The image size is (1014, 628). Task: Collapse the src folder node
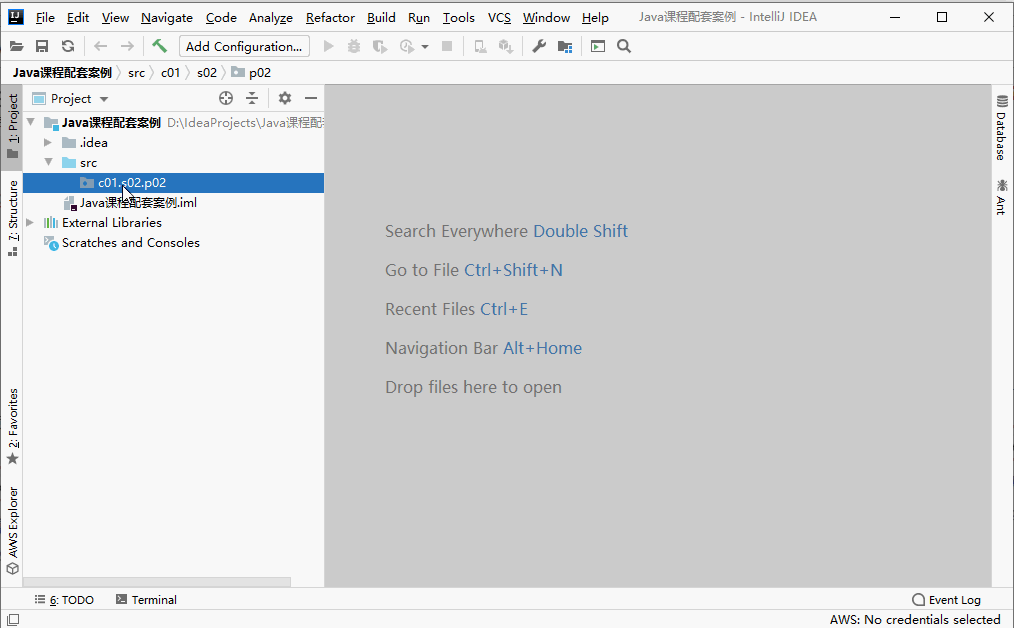coord(49,162)
